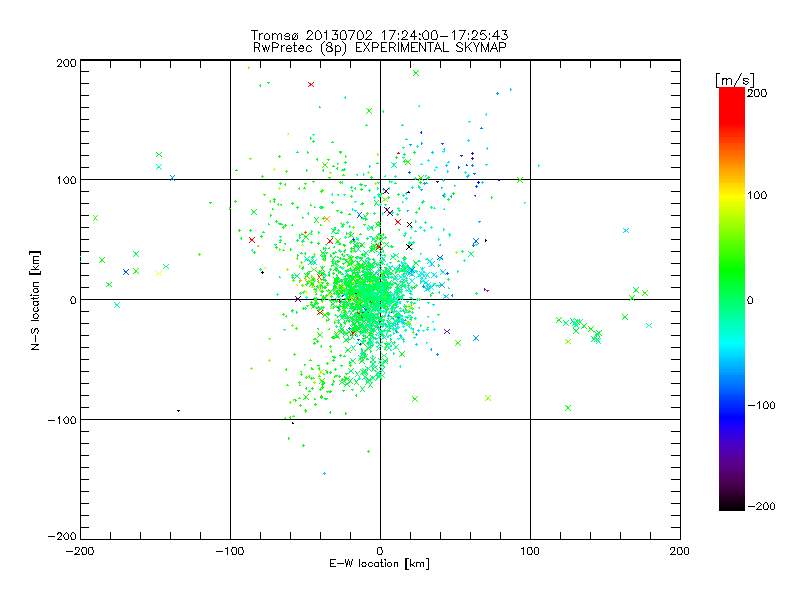Click the '0' label on the colorbar

point(750,300)
